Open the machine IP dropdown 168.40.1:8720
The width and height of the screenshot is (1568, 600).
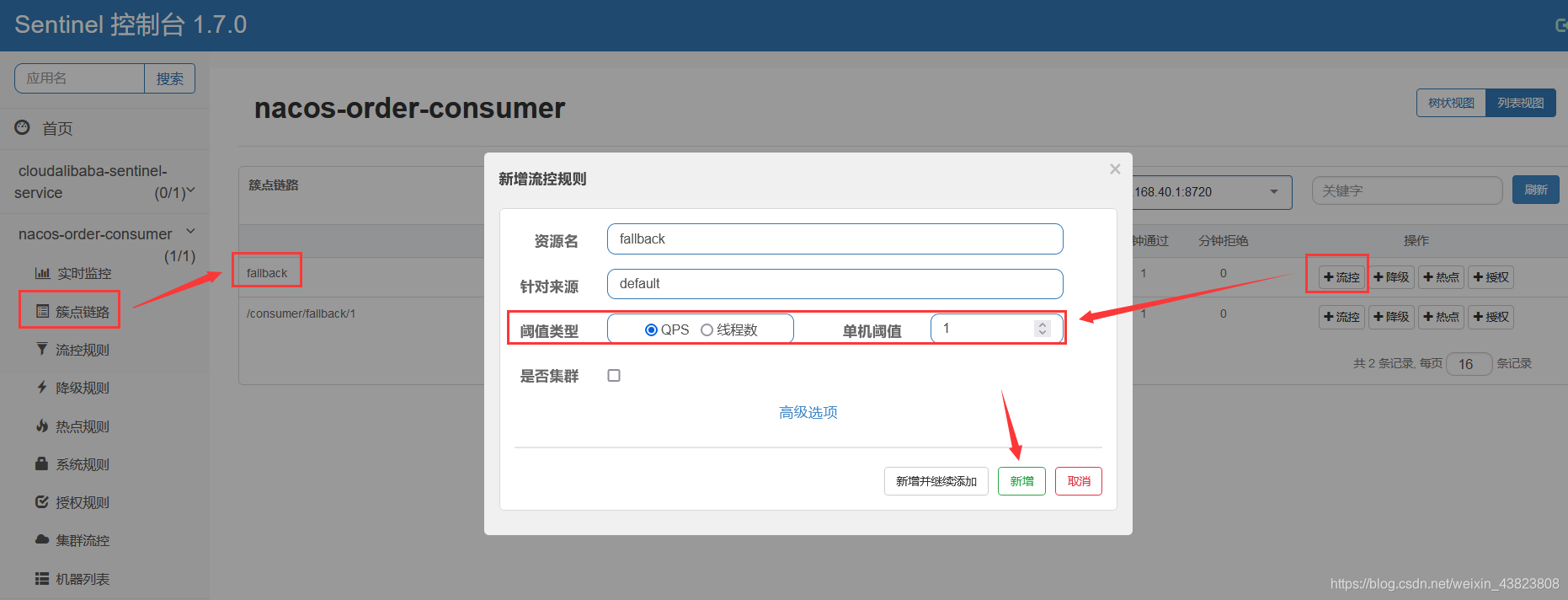coord(1212,192)
